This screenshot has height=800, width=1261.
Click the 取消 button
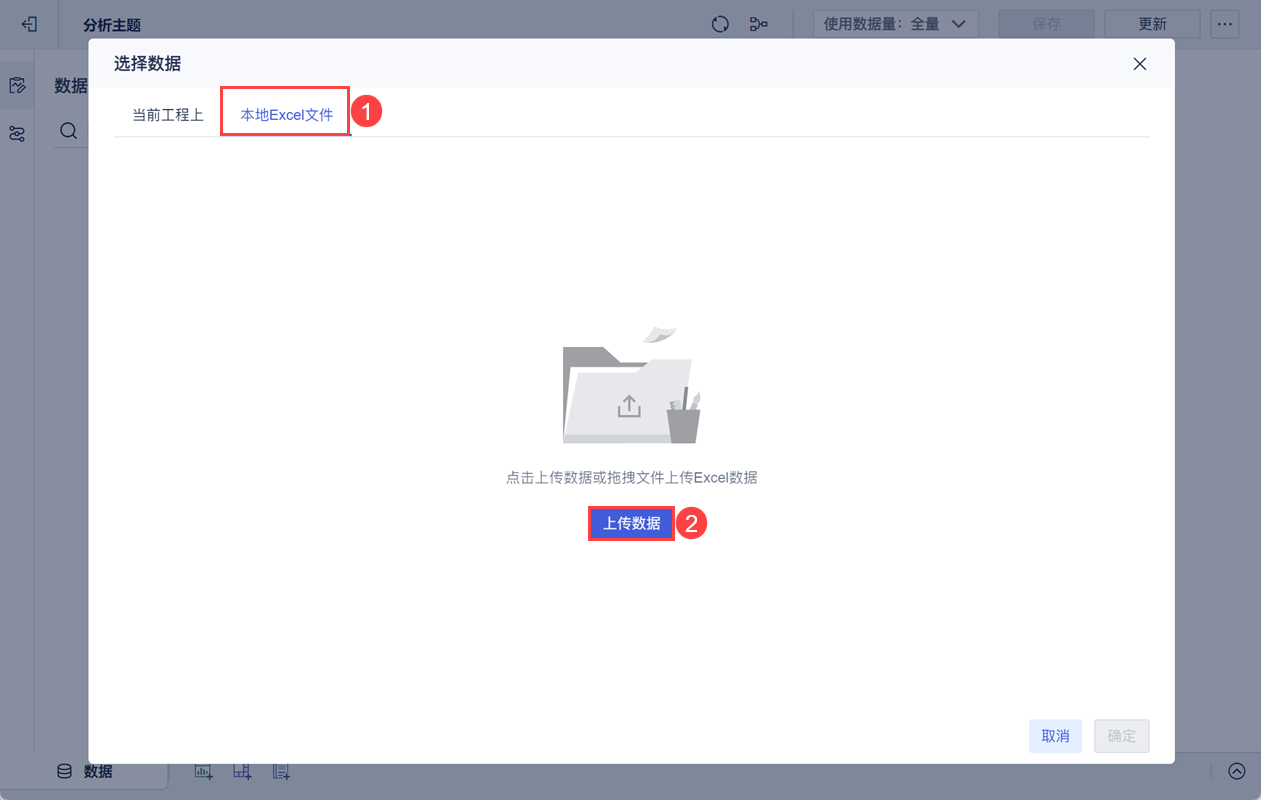[x=1055, y=736]
